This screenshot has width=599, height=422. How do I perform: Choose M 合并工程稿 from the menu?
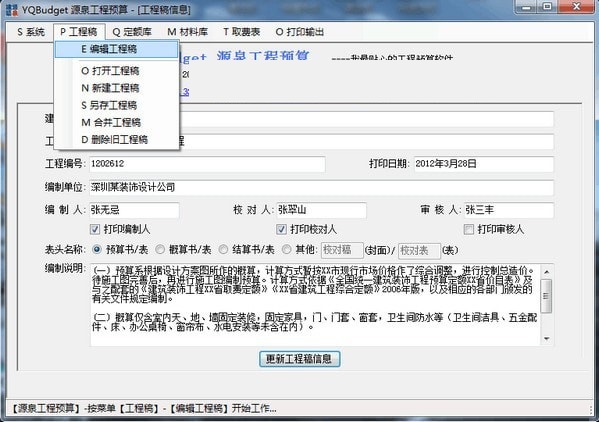coord(117,123)
